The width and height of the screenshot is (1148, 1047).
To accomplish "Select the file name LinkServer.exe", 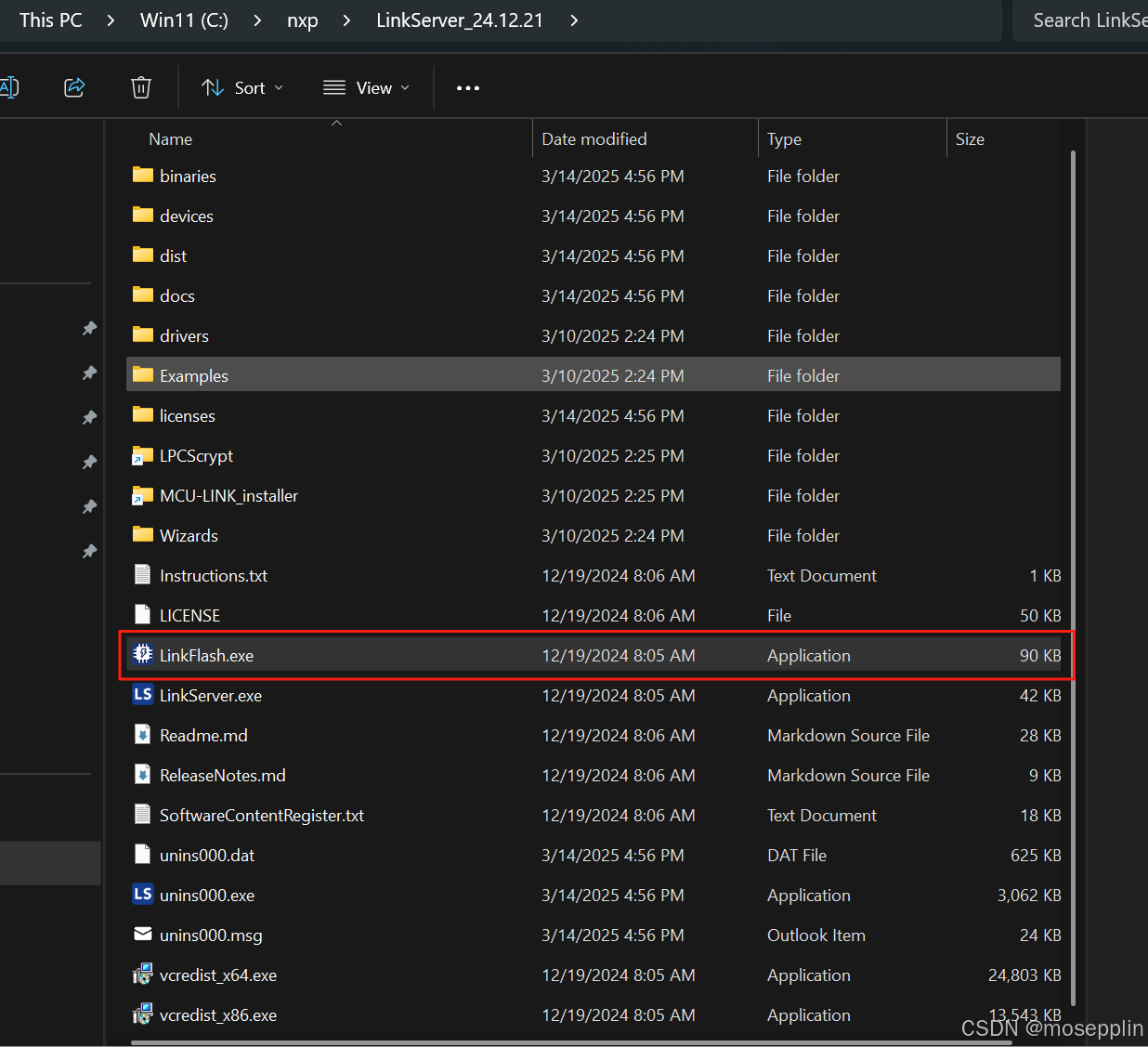I will point(211,695).
